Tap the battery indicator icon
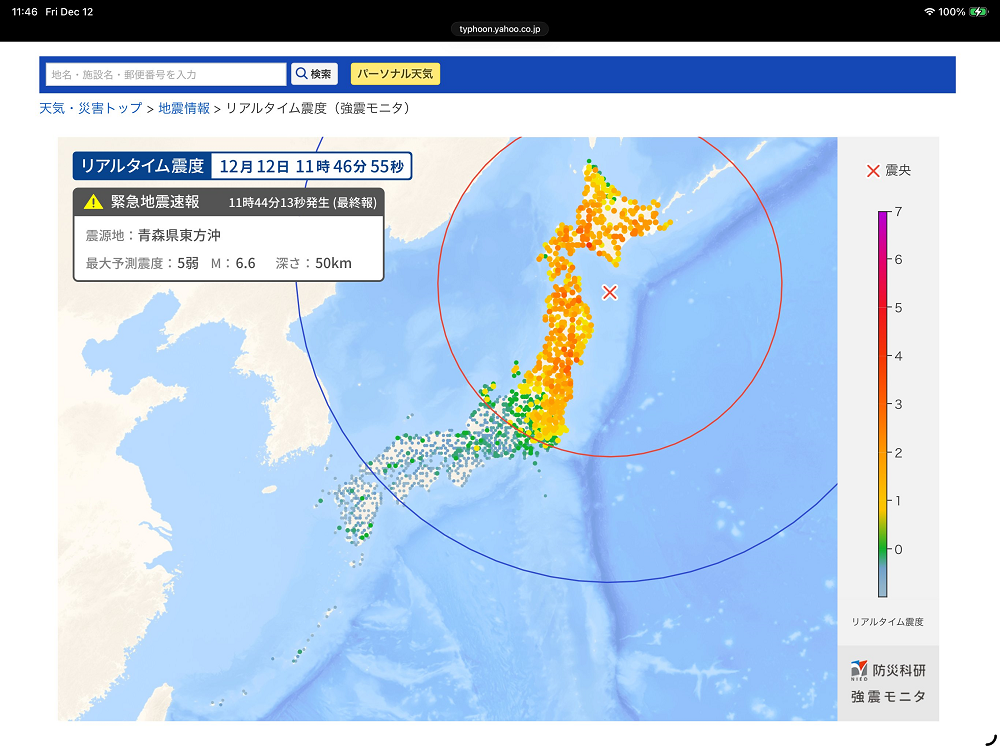The image size is (1000, 749). [977, 12]
